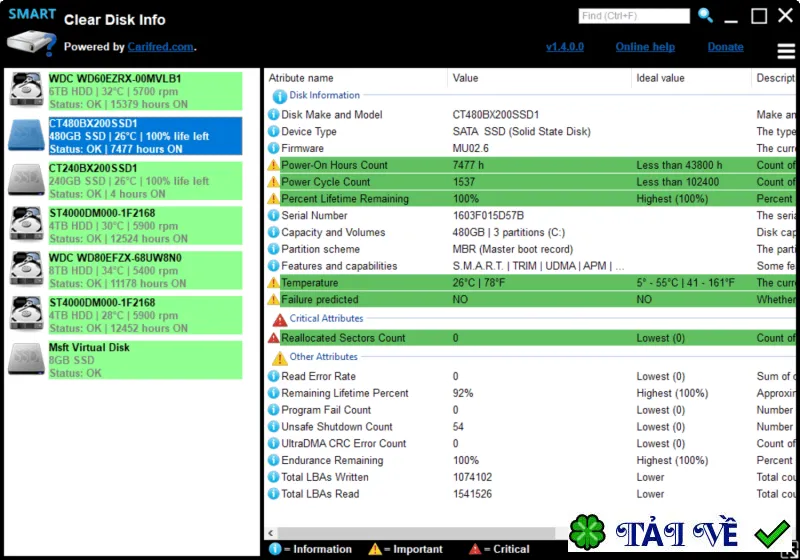This screenshot has height=560, width=800.
Task: Click the Important legend icon in the footer
Action: tap(374, 549)
